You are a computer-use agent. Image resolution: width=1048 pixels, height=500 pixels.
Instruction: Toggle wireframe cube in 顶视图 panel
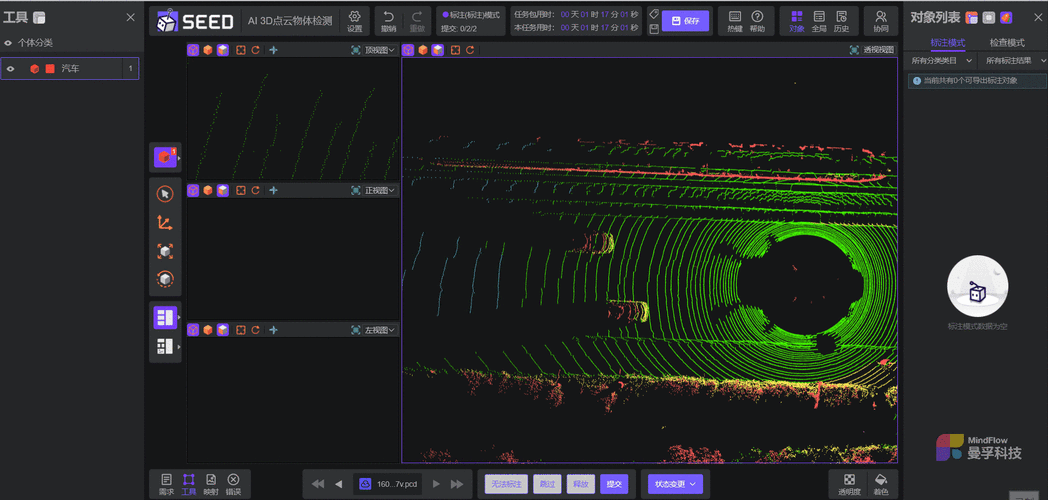(193, 50)
